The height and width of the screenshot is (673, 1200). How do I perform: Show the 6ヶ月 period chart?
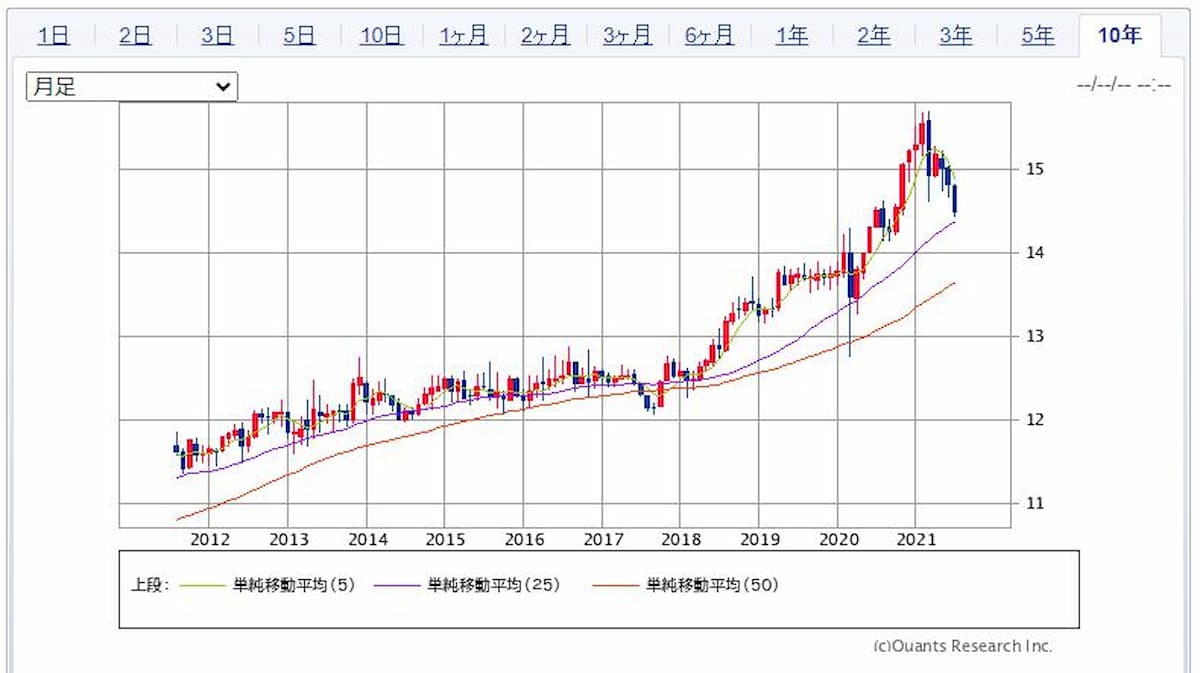tap(709, 36)
